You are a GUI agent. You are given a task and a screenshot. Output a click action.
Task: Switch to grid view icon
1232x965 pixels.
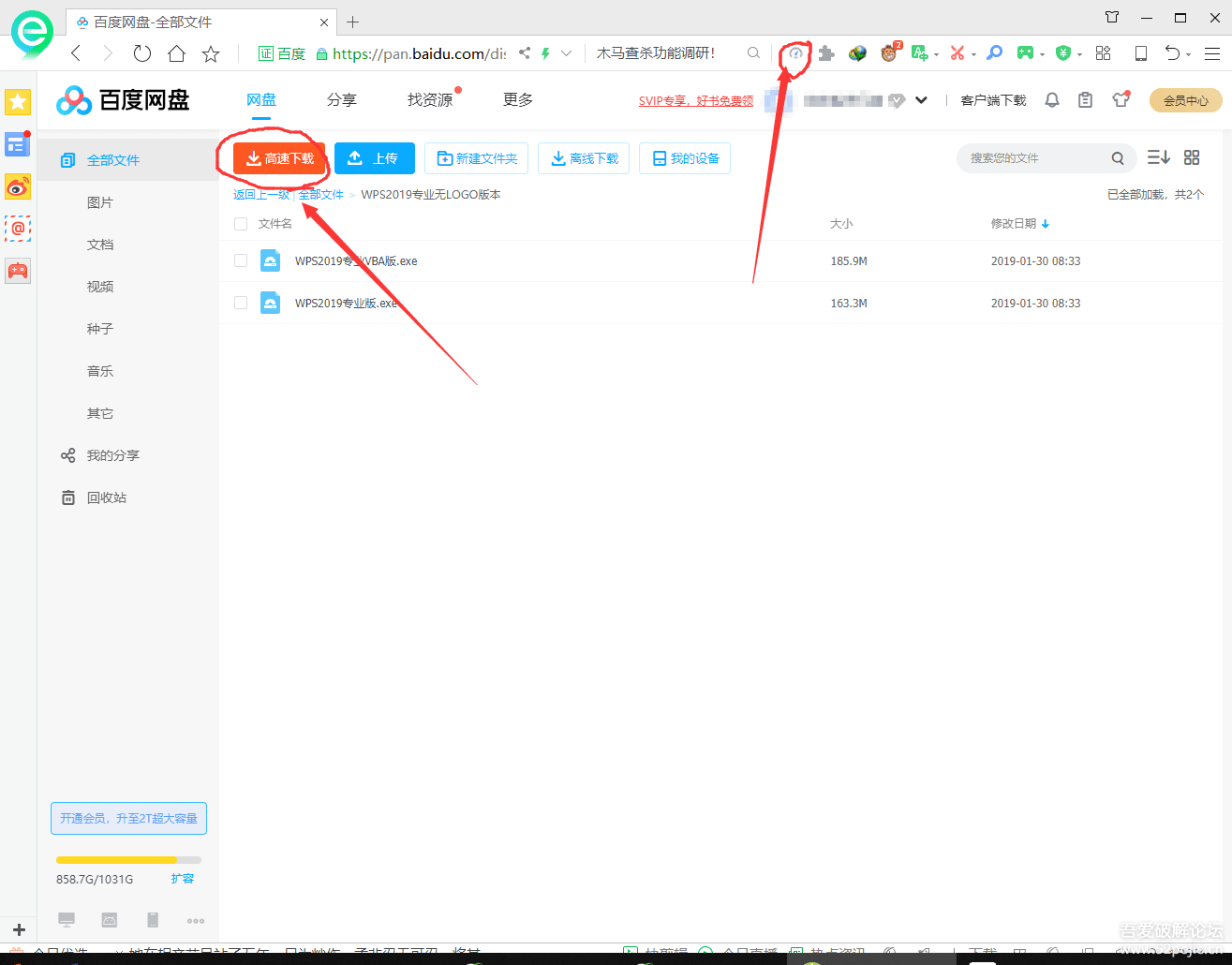(x=1192, y=157)
